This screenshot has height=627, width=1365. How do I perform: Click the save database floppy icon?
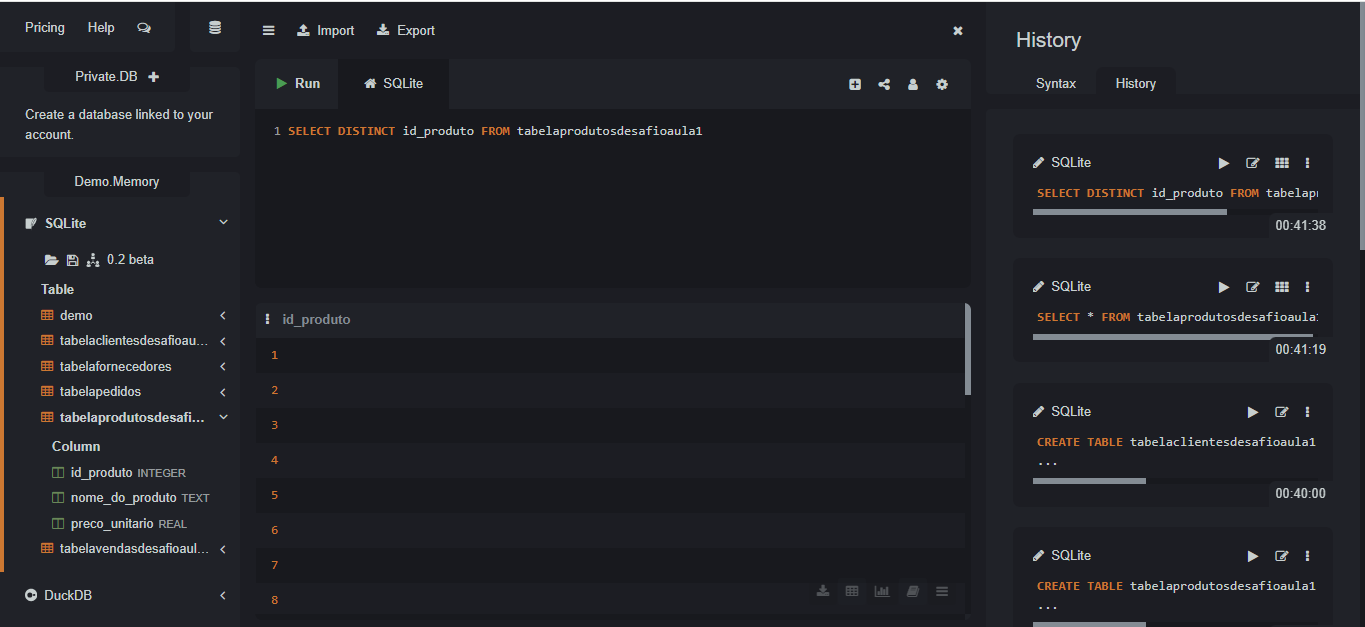[x=72, y=260]
